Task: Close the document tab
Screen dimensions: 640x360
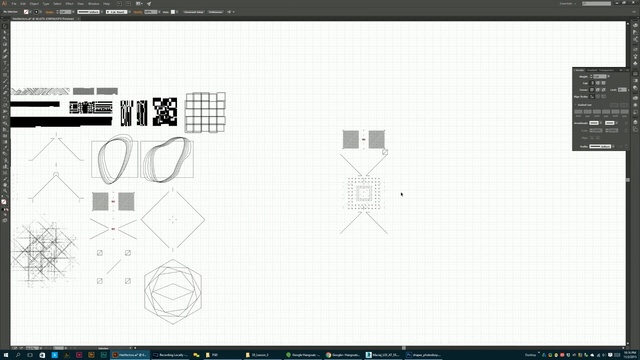Action: tap(78, 18)
